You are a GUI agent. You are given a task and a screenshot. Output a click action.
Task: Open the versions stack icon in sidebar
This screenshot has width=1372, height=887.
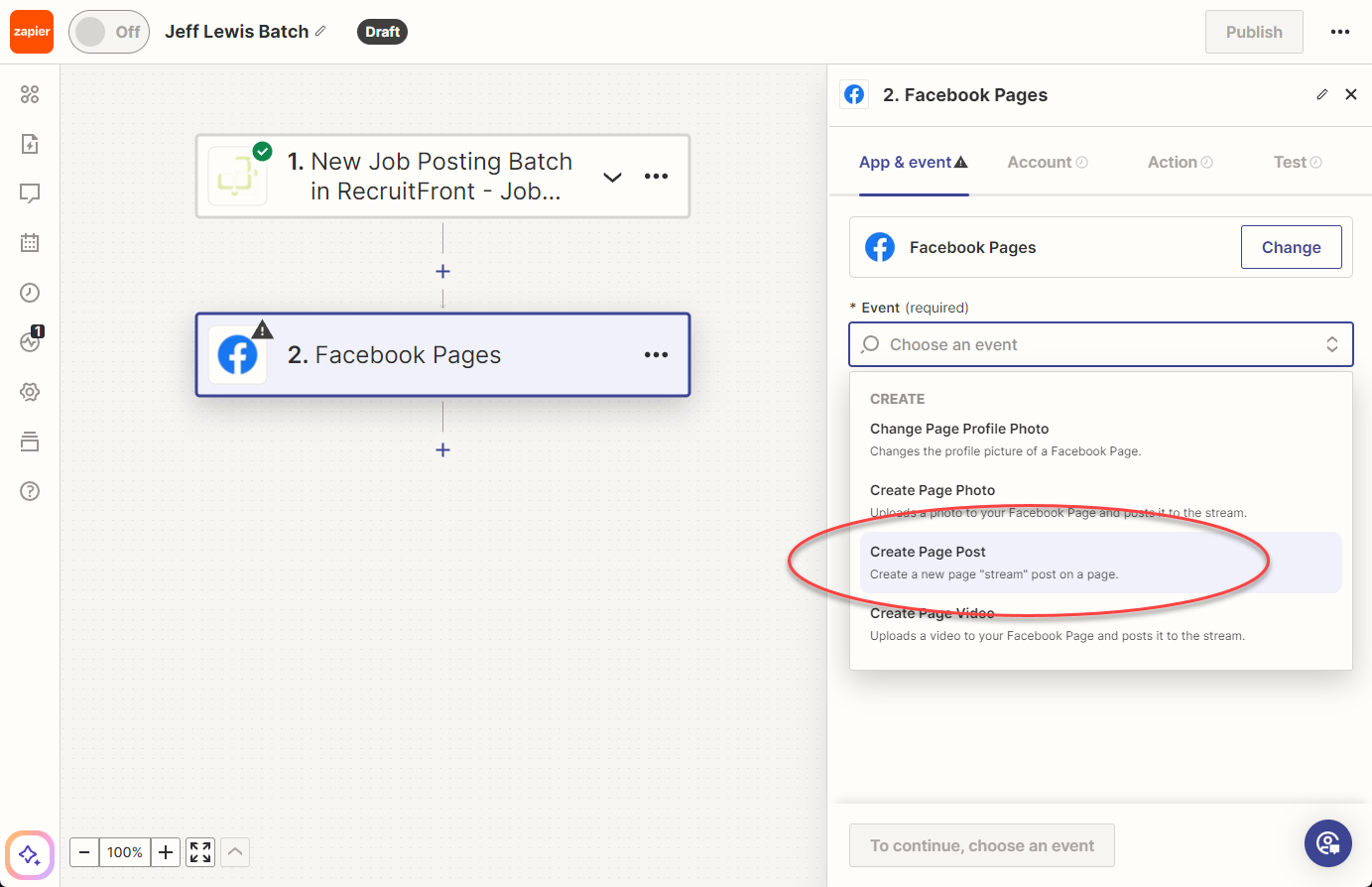pyautogui.click(x=30, y=442)
